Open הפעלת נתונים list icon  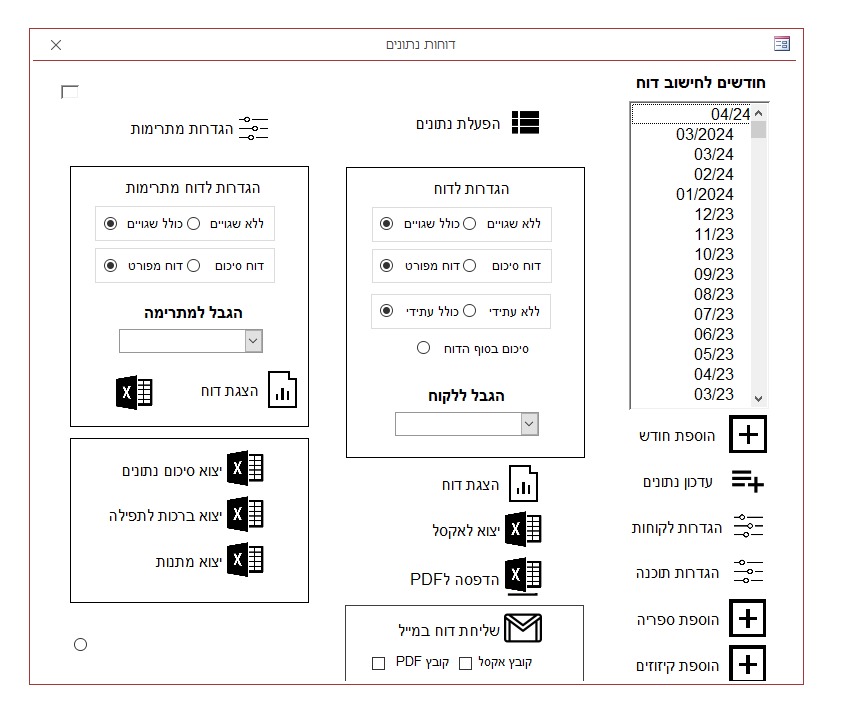(525, 122)
